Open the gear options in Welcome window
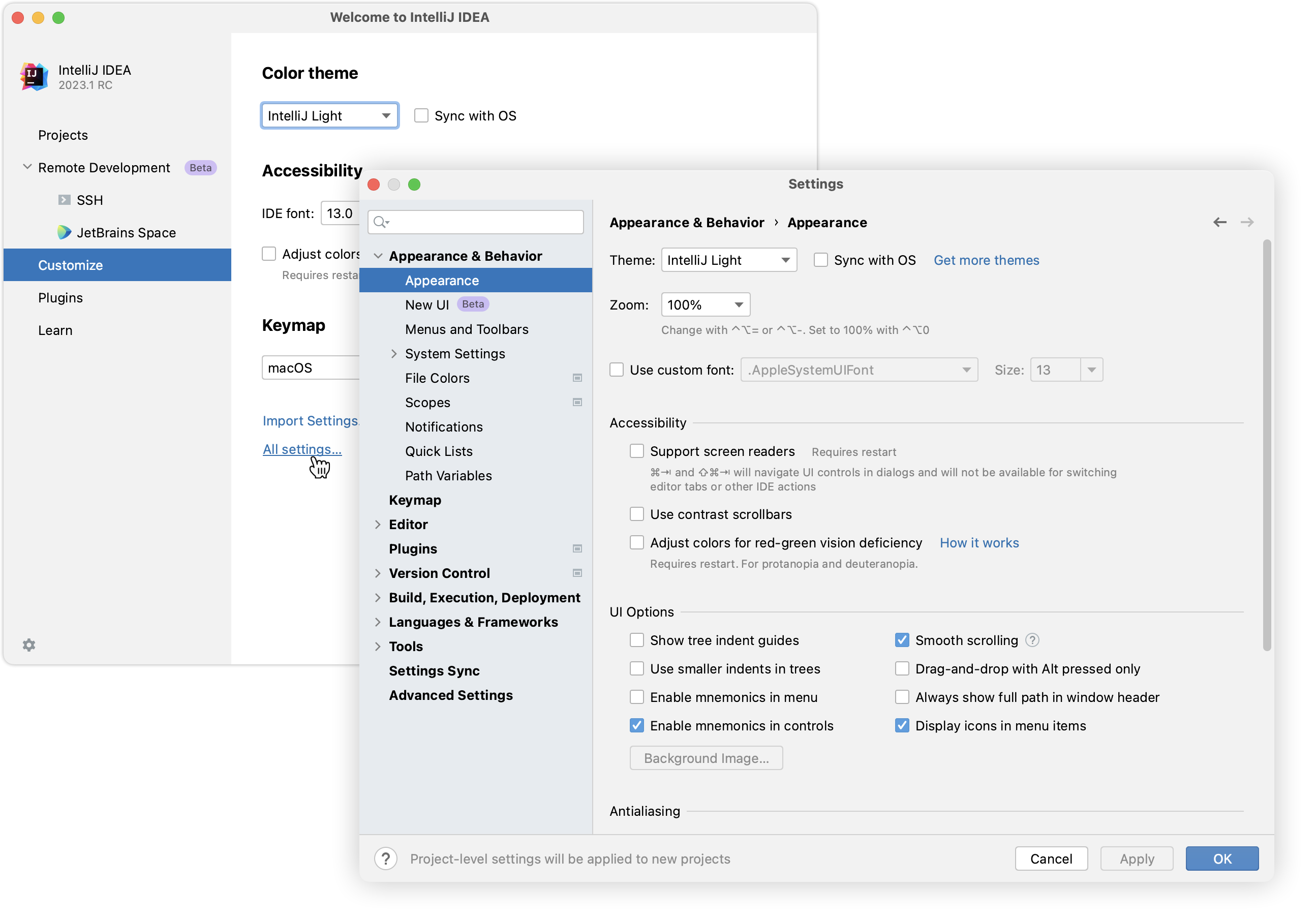The image size is (1316, 920). pos(28,645)
